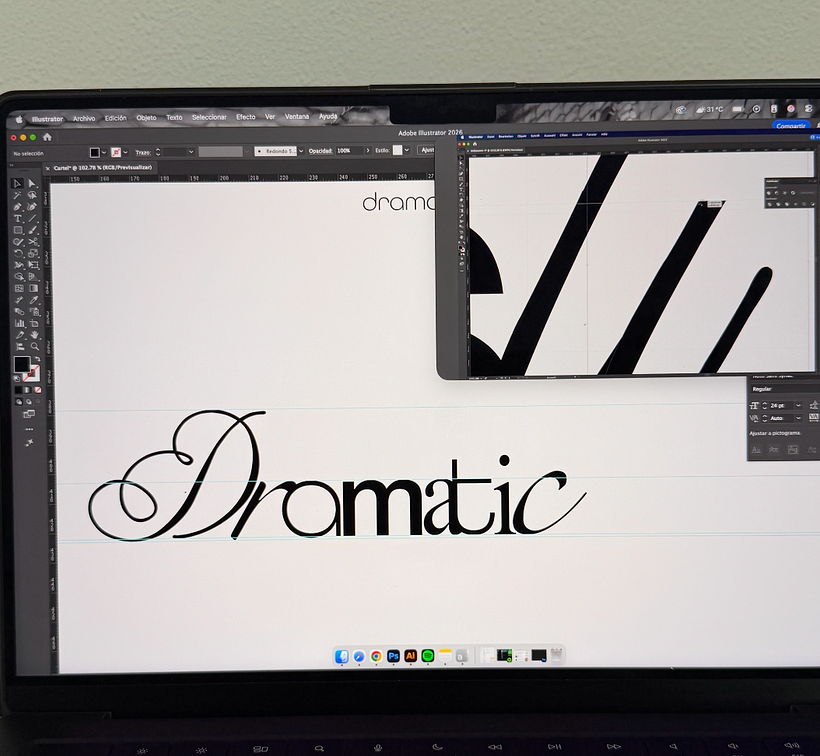Select the Curvature tool
Viewport: 820px width, 756px height.
[32, 207]
